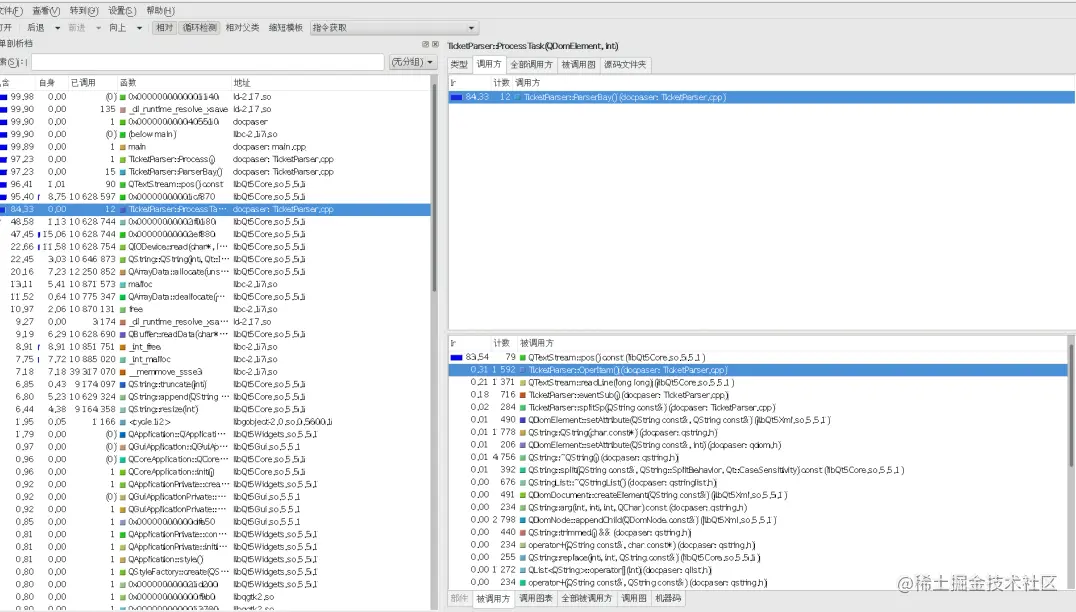Open the 查看(V) menu
Screen dimensions: 1076x612
[46, 10]
